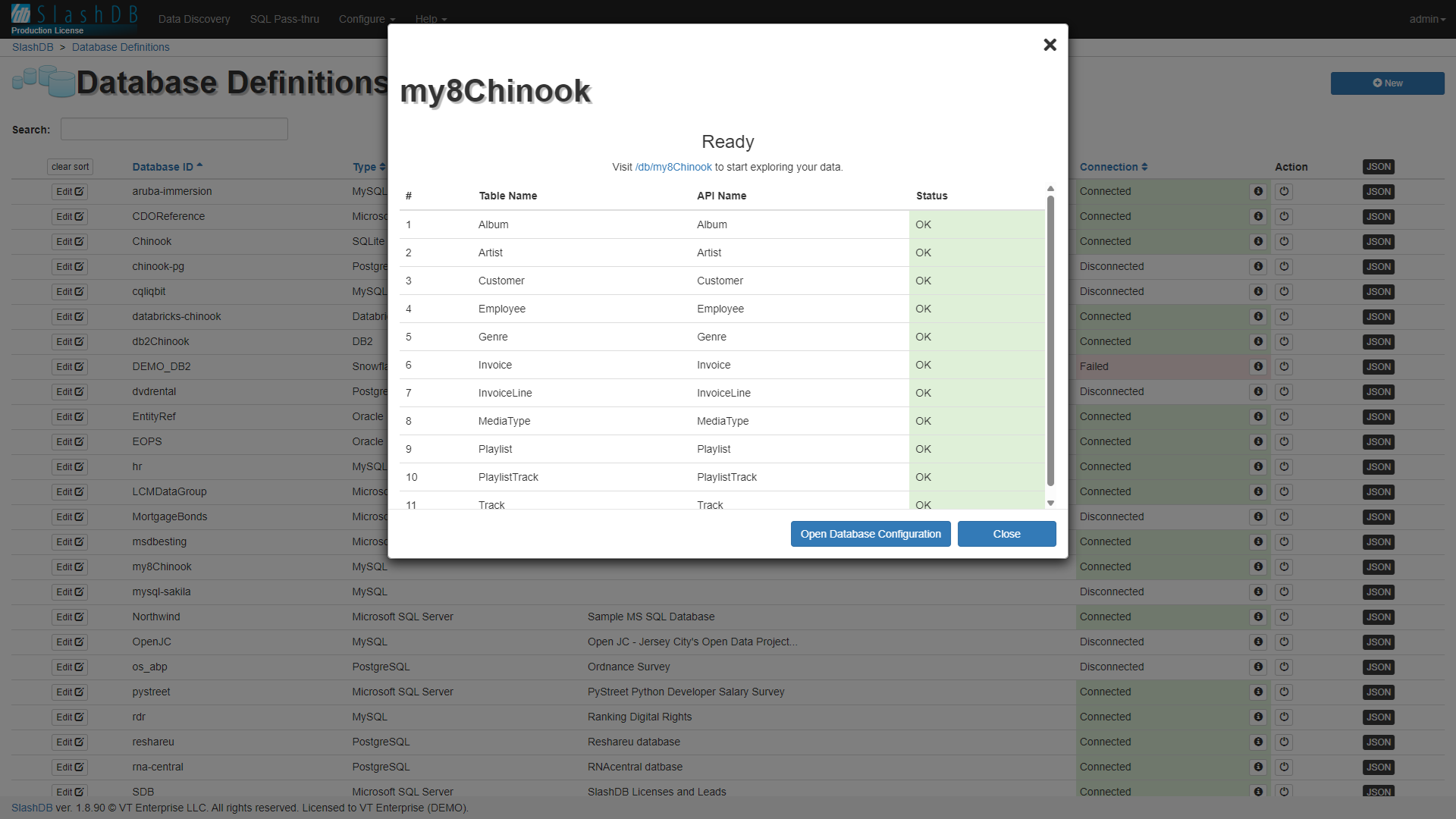Viewport: 1456px width, 819px height.
Task: Click info icon in databricks-chinook row
Action: (x=1258, y=316)
